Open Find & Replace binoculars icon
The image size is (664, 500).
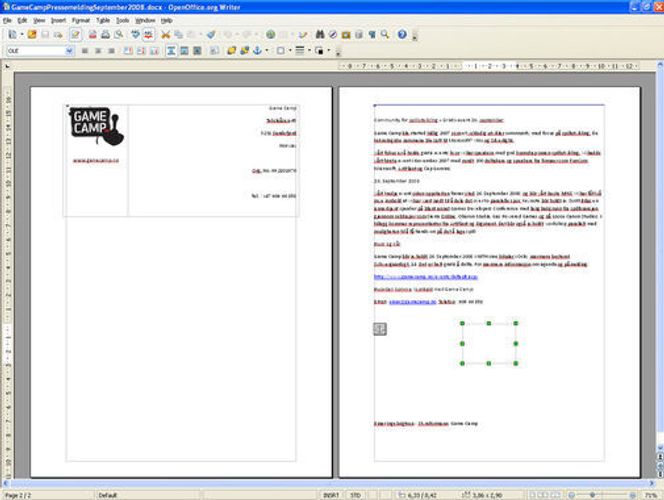(x=322, y=34)
